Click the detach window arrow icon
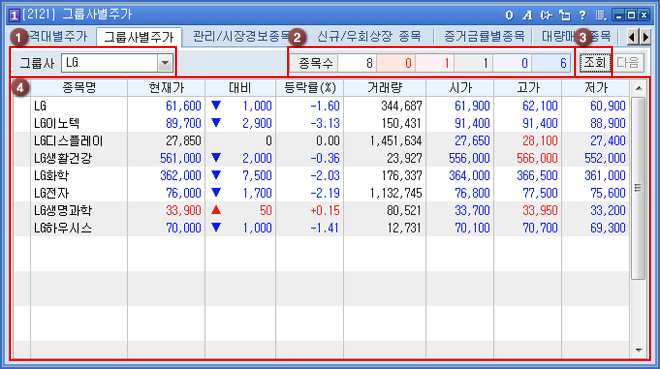 pyautogui.click(x=564, y=16)
